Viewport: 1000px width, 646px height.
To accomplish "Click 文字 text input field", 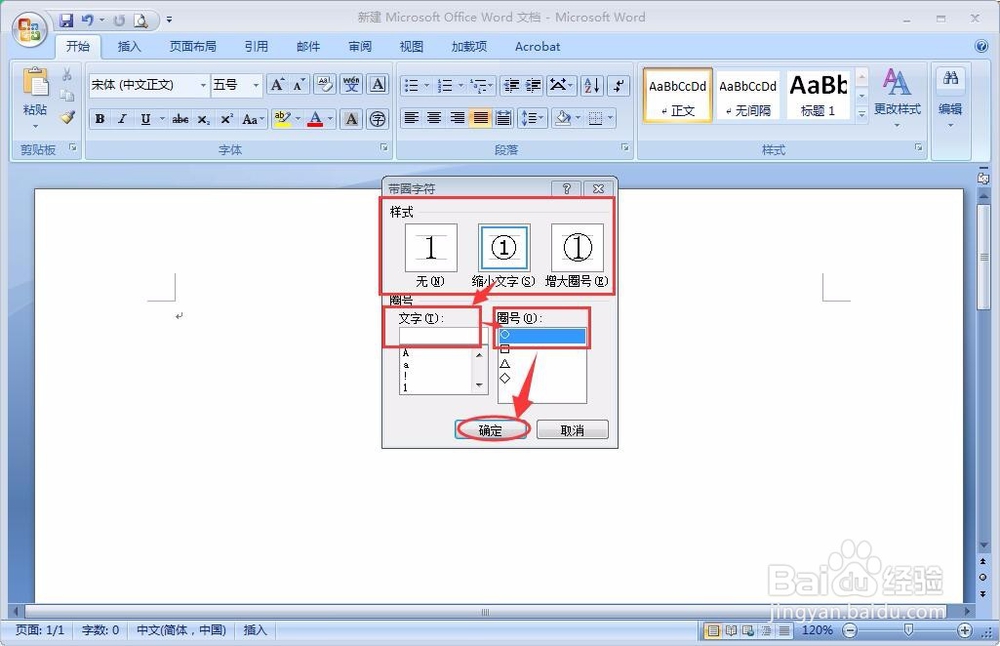I will 442,336.
